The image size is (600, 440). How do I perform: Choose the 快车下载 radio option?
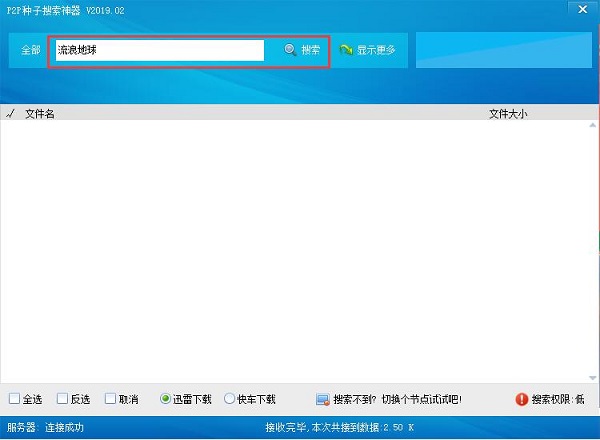click(x=229, y=399)
